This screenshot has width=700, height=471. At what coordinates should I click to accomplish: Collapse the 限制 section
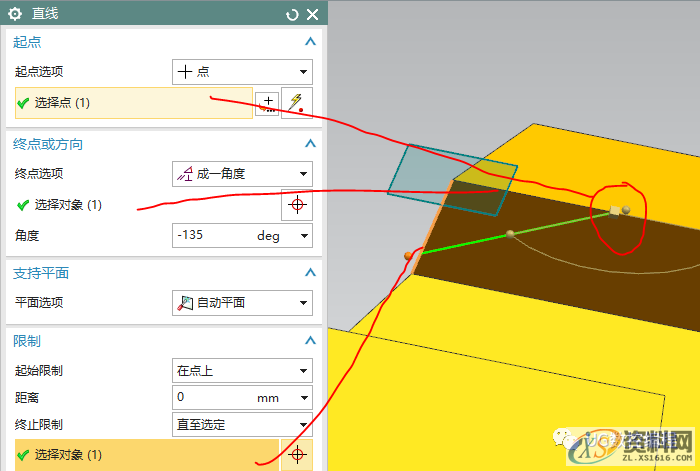coord(310,341)
